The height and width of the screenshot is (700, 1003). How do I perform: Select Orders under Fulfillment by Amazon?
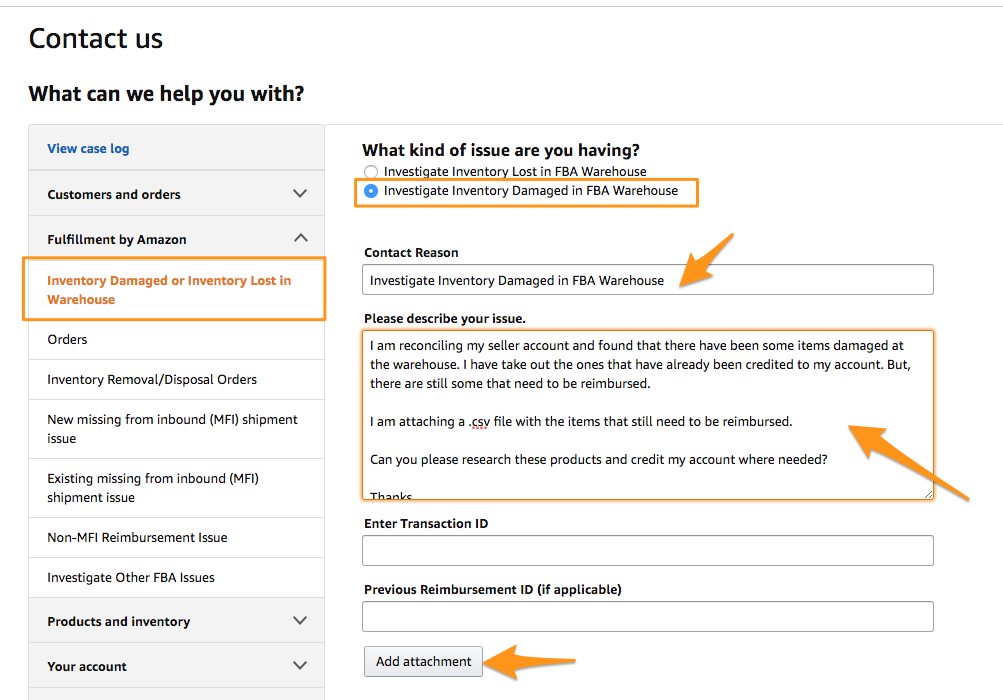(x=68, y=340)
